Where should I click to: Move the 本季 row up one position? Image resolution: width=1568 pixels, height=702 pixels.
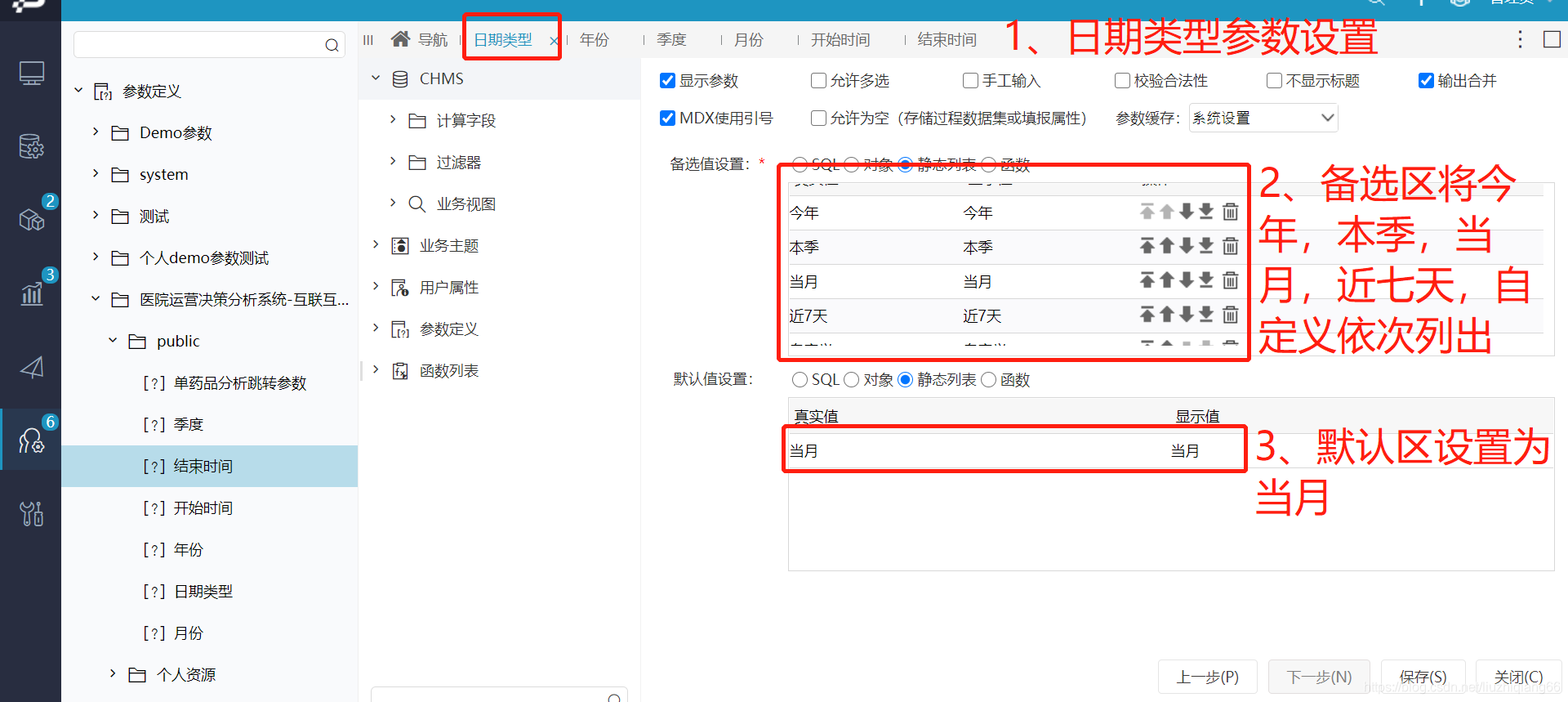tap(1167, 247)
